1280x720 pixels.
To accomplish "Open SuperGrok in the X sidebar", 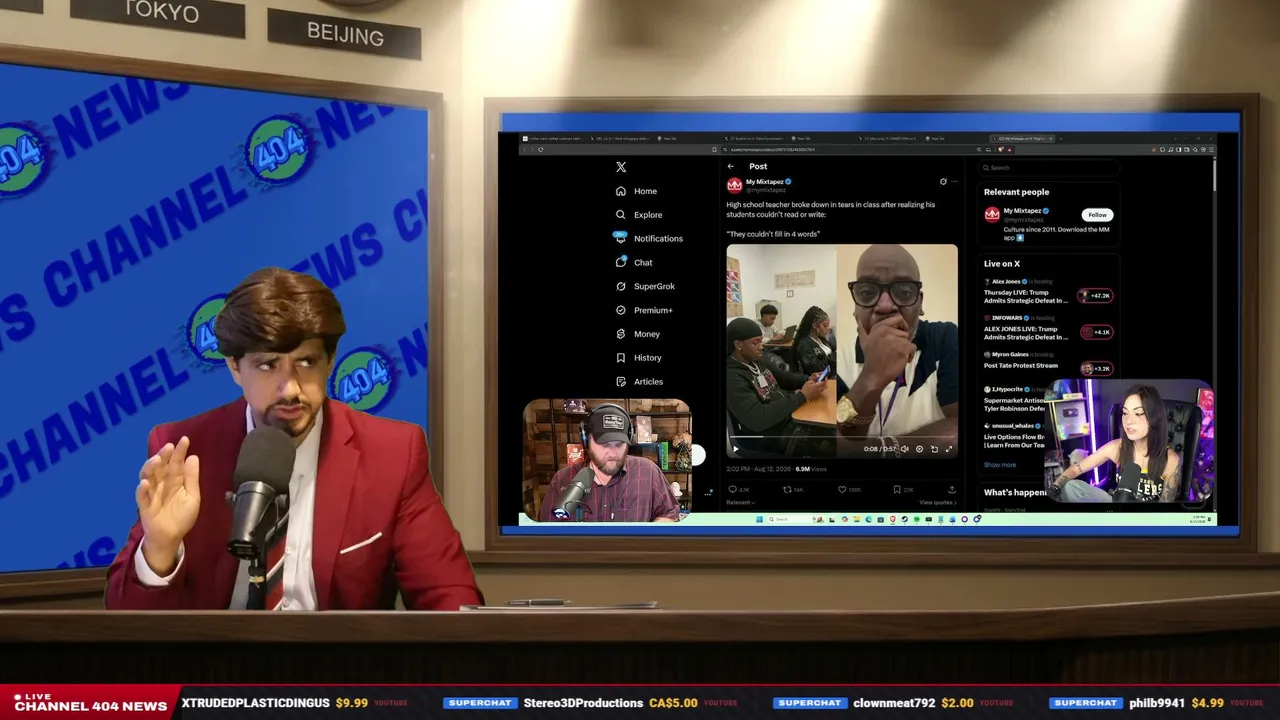I will tap(645, 286).
